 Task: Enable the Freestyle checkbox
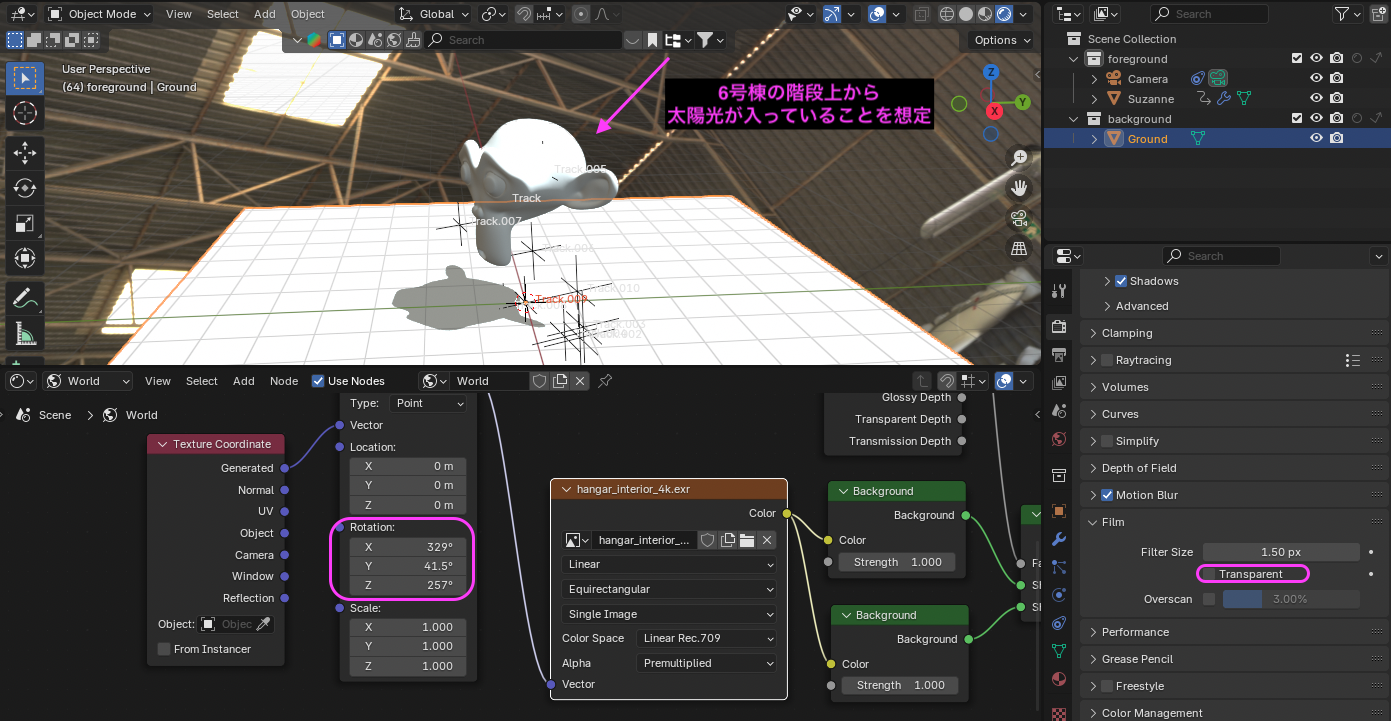coord(1107,686)
